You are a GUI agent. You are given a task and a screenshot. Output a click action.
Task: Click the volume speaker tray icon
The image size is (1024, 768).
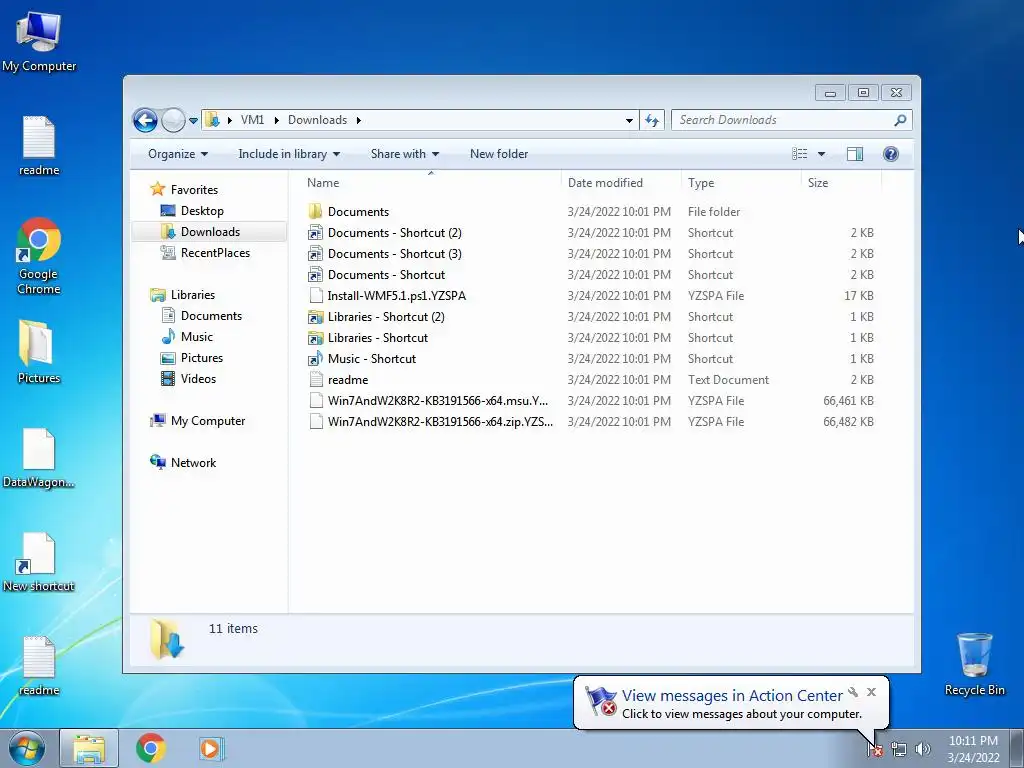tap(922, 749)
